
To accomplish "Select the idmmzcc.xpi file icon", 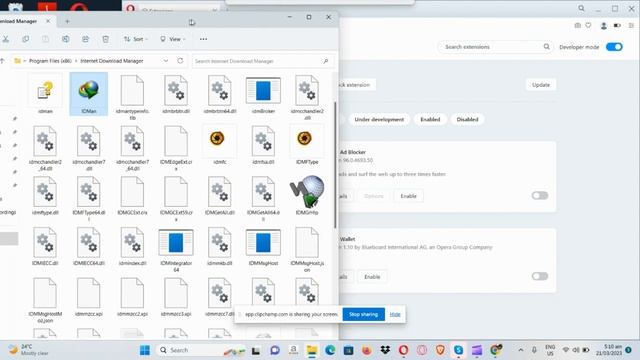I will point(89,293).
